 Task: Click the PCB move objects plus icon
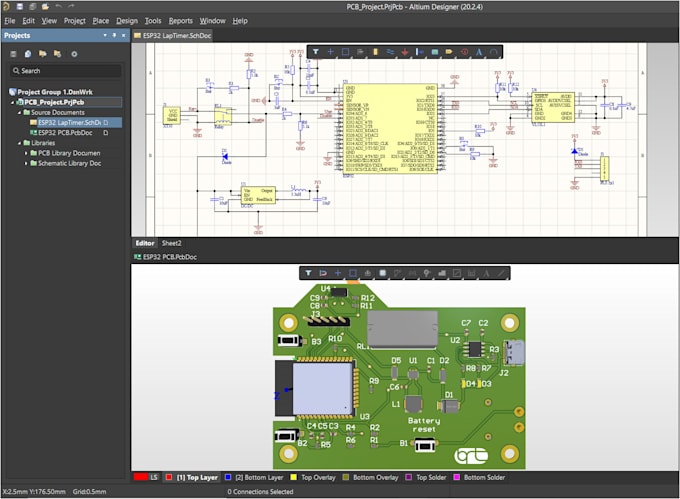click(x=338, y=273)
